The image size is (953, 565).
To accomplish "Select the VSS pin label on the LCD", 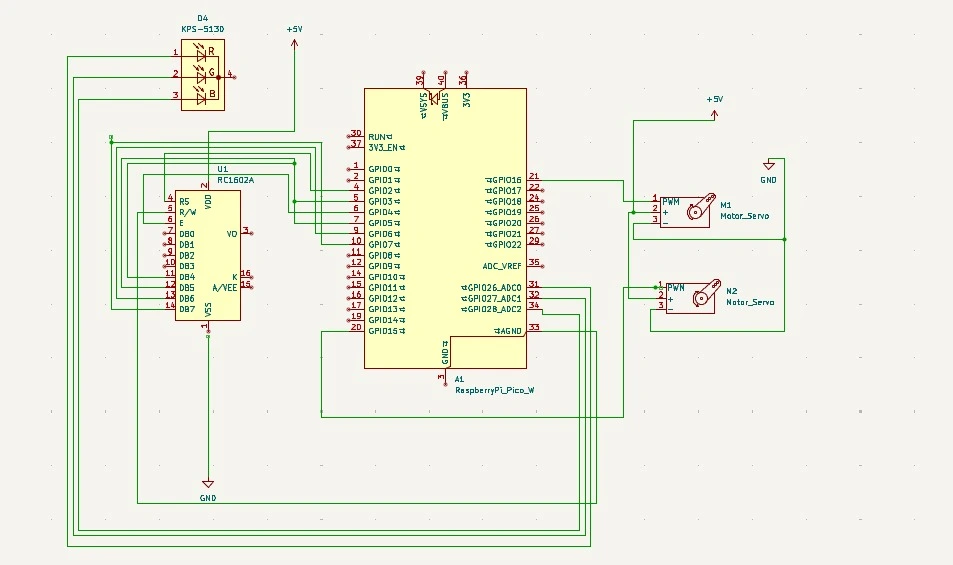I will click(x=208, y=310).
